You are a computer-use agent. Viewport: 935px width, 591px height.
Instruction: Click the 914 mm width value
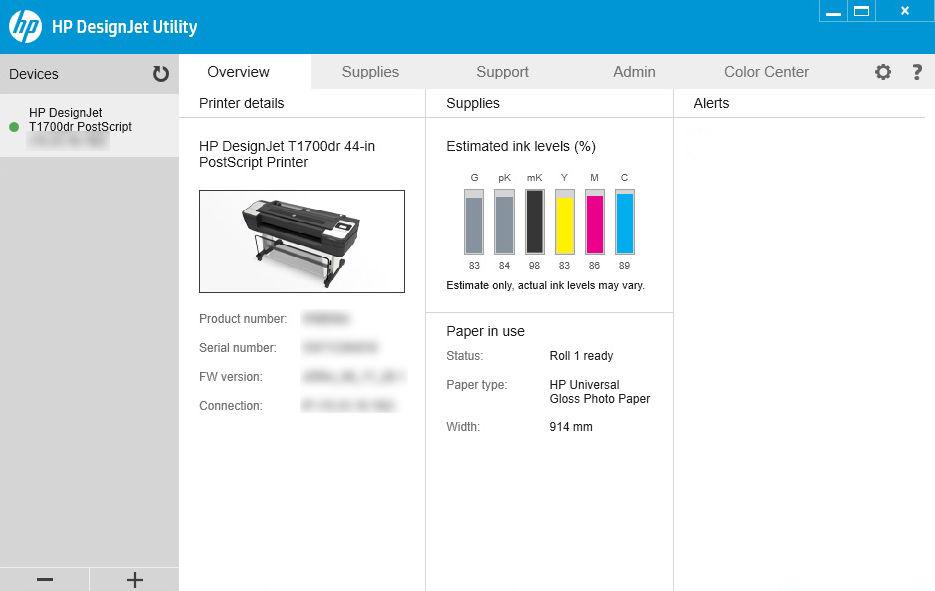[571, 426]
